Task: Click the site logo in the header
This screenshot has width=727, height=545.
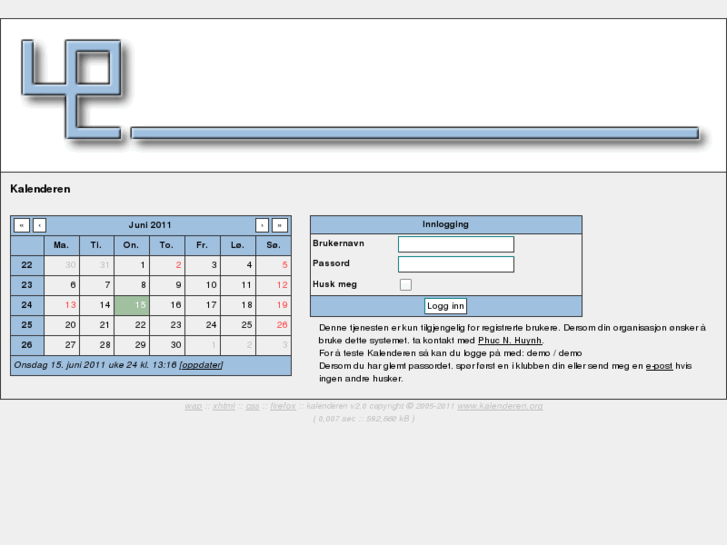Action: (72, 90)
